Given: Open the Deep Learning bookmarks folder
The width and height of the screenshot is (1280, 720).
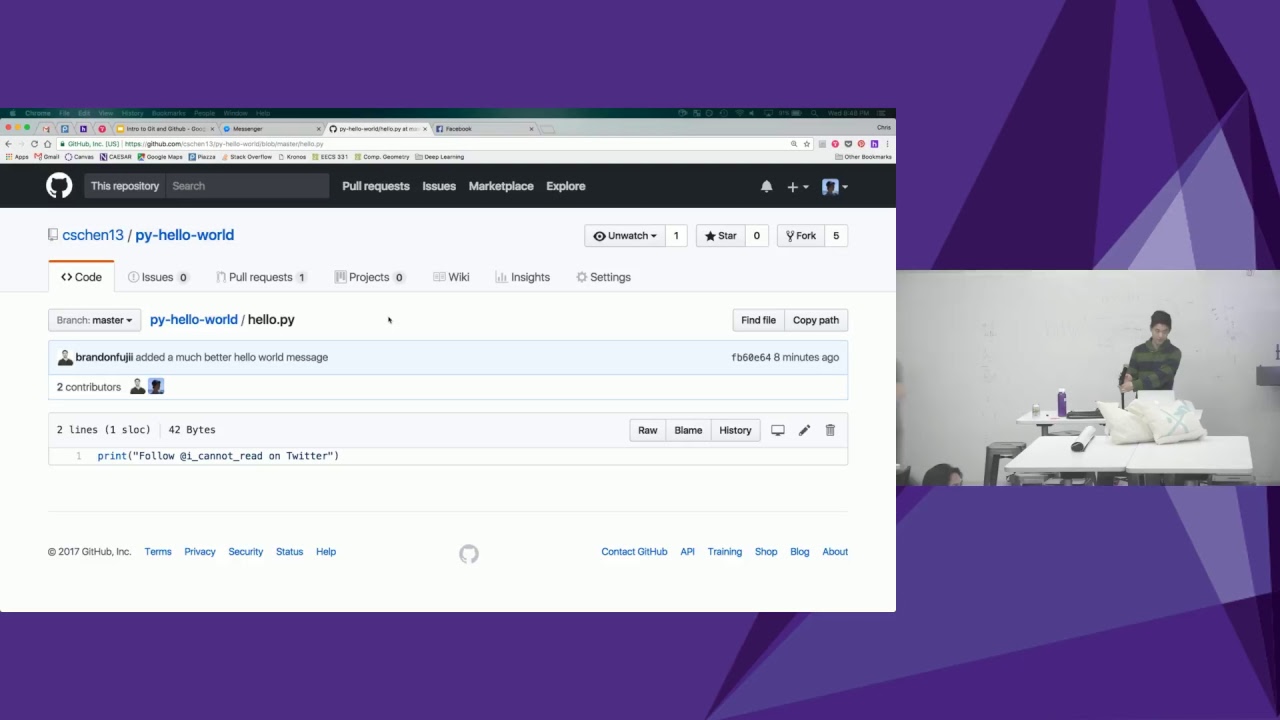Looking at the screenshot, I should (440, 157).
